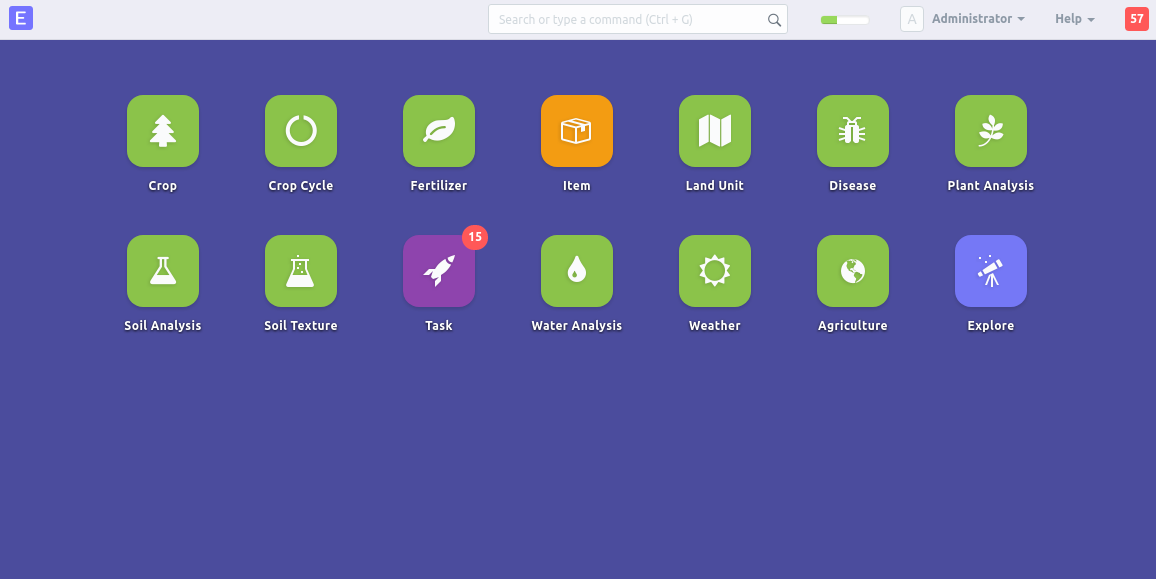Click the Soil Texture label text

pos(301,326)
